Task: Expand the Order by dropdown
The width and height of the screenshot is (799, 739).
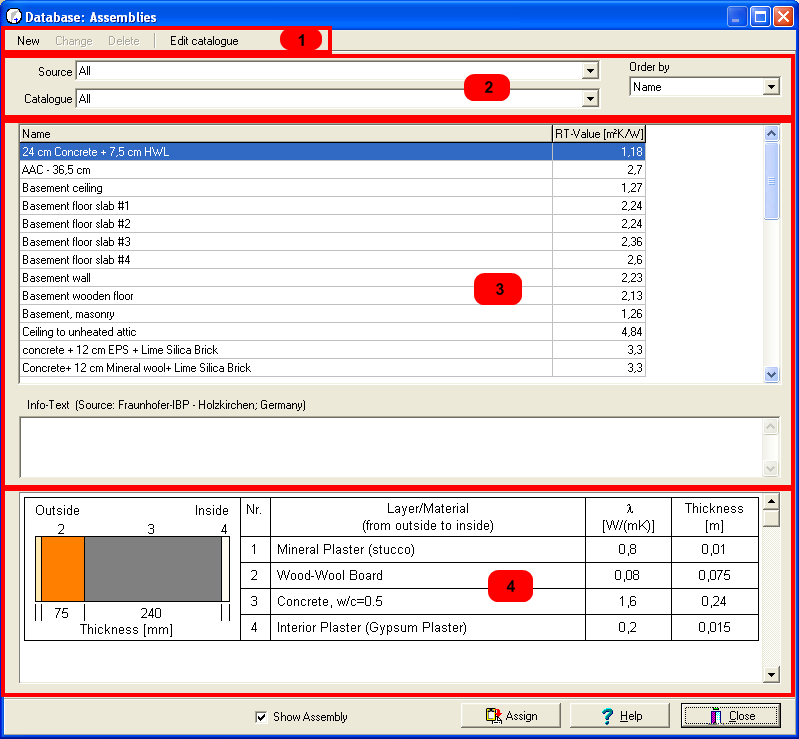Action: pyautogui.click(x=771, y=87)
